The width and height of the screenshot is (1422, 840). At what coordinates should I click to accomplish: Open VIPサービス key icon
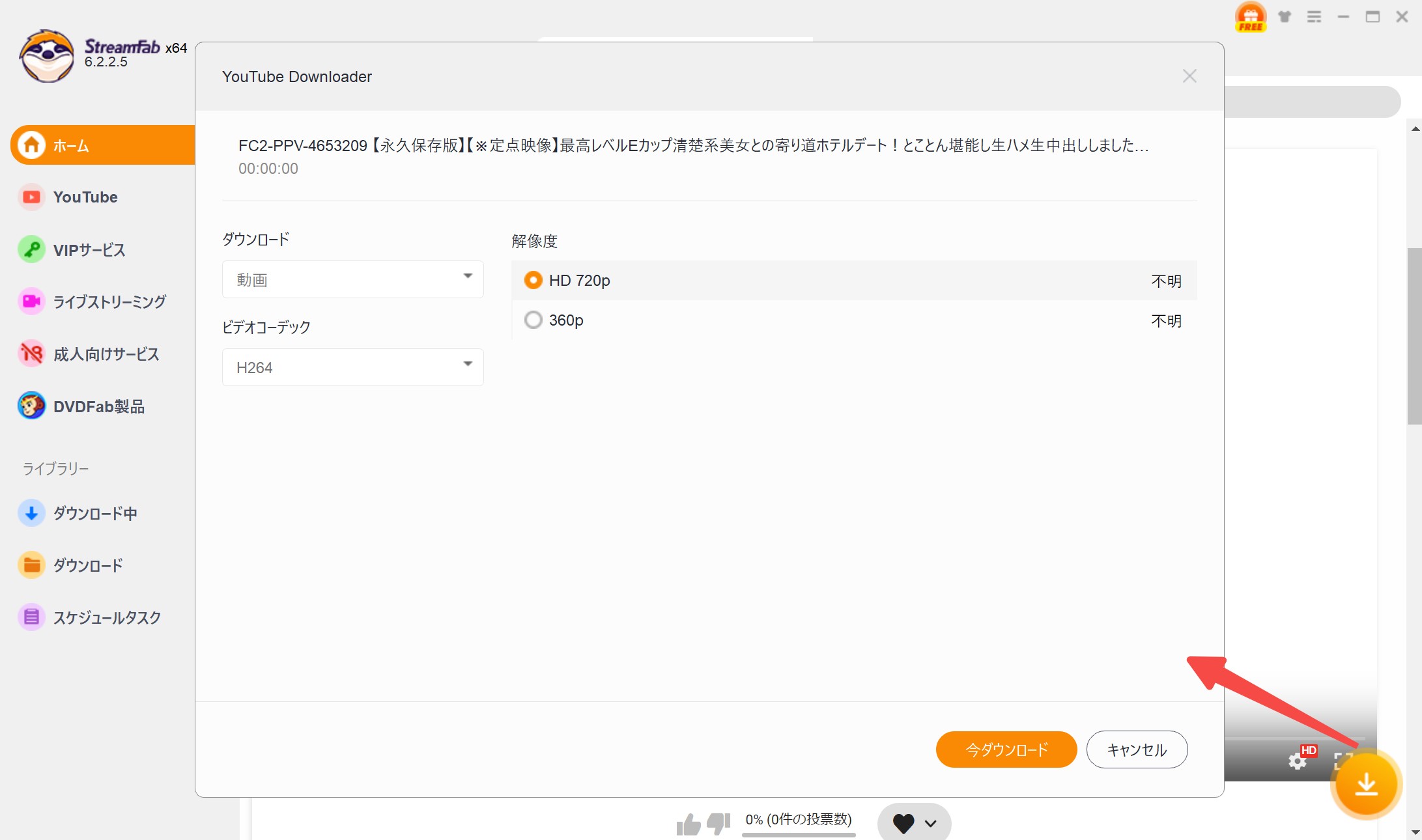(x=31, y=249)
